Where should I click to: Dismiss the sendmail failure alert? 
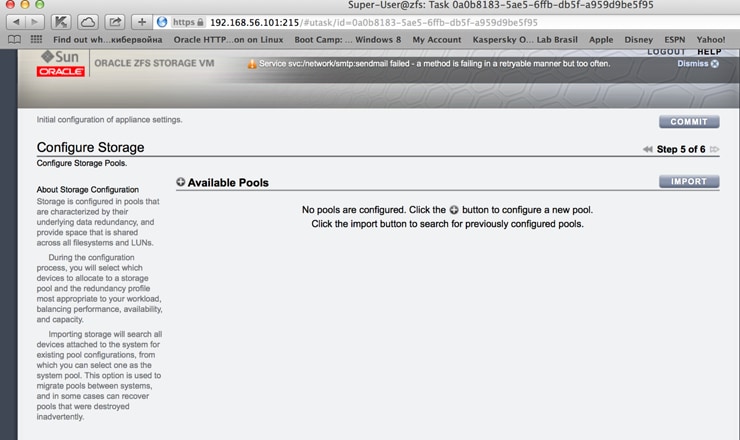(698, 64)
